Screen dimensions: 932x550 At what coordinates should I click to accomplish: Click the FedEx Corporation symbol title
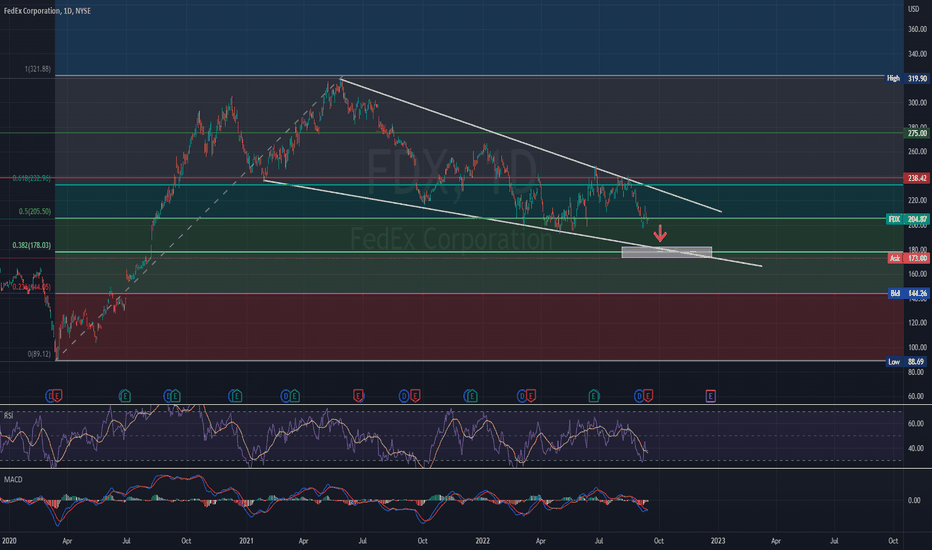pyautogui.click(x=32, y=11)
